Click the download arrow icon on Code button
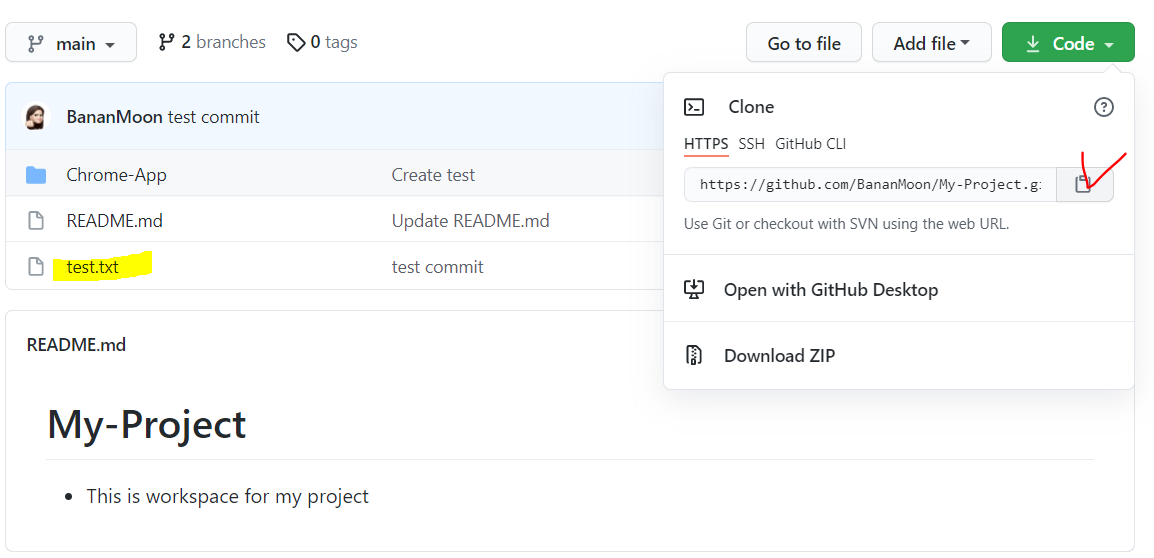The height and width of the screenshot is (558, 1154). coord(1033,43)
